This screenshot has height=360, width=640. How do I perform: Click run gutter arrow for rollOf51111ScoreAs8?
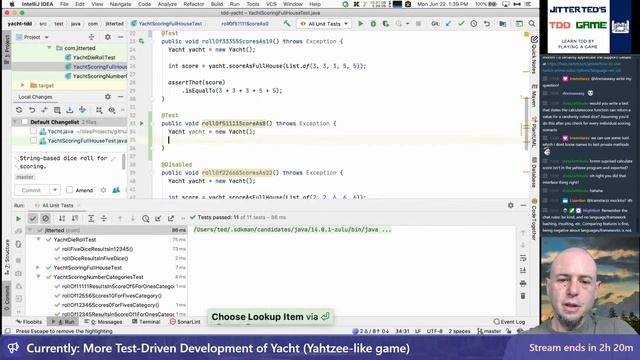142,123
